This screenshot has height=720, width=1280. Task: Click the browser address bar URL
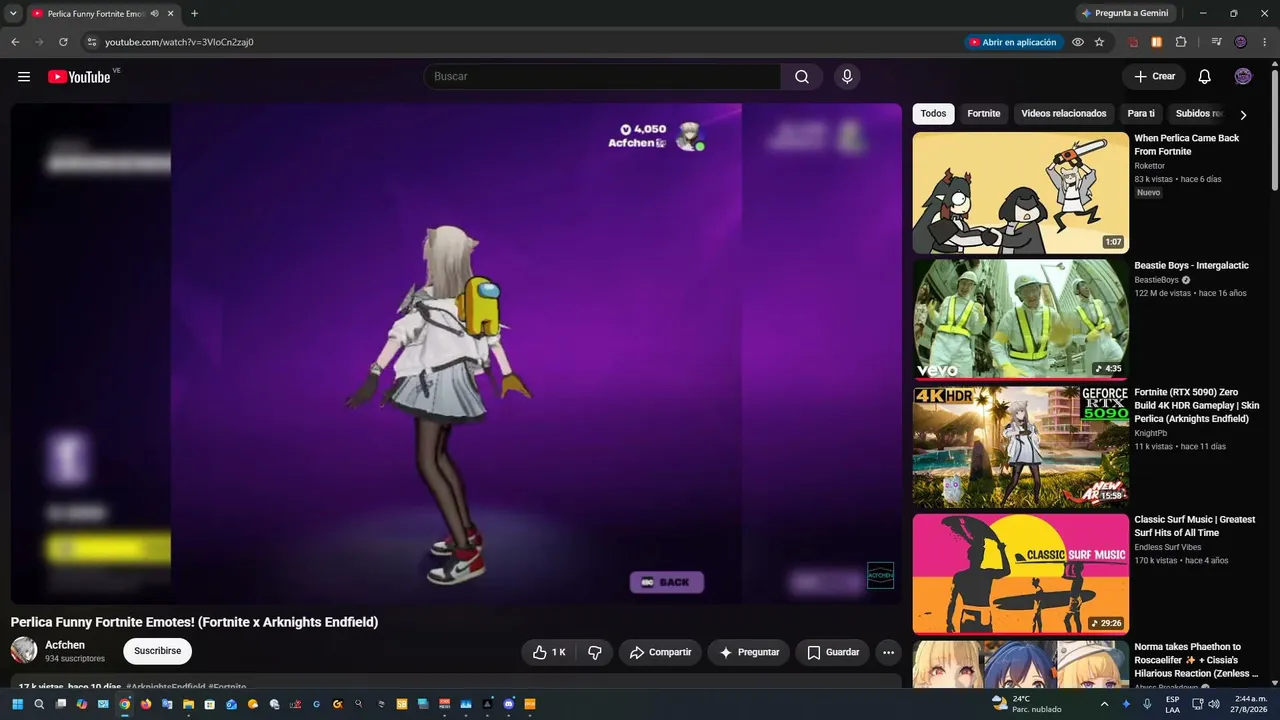coord(180,42)
